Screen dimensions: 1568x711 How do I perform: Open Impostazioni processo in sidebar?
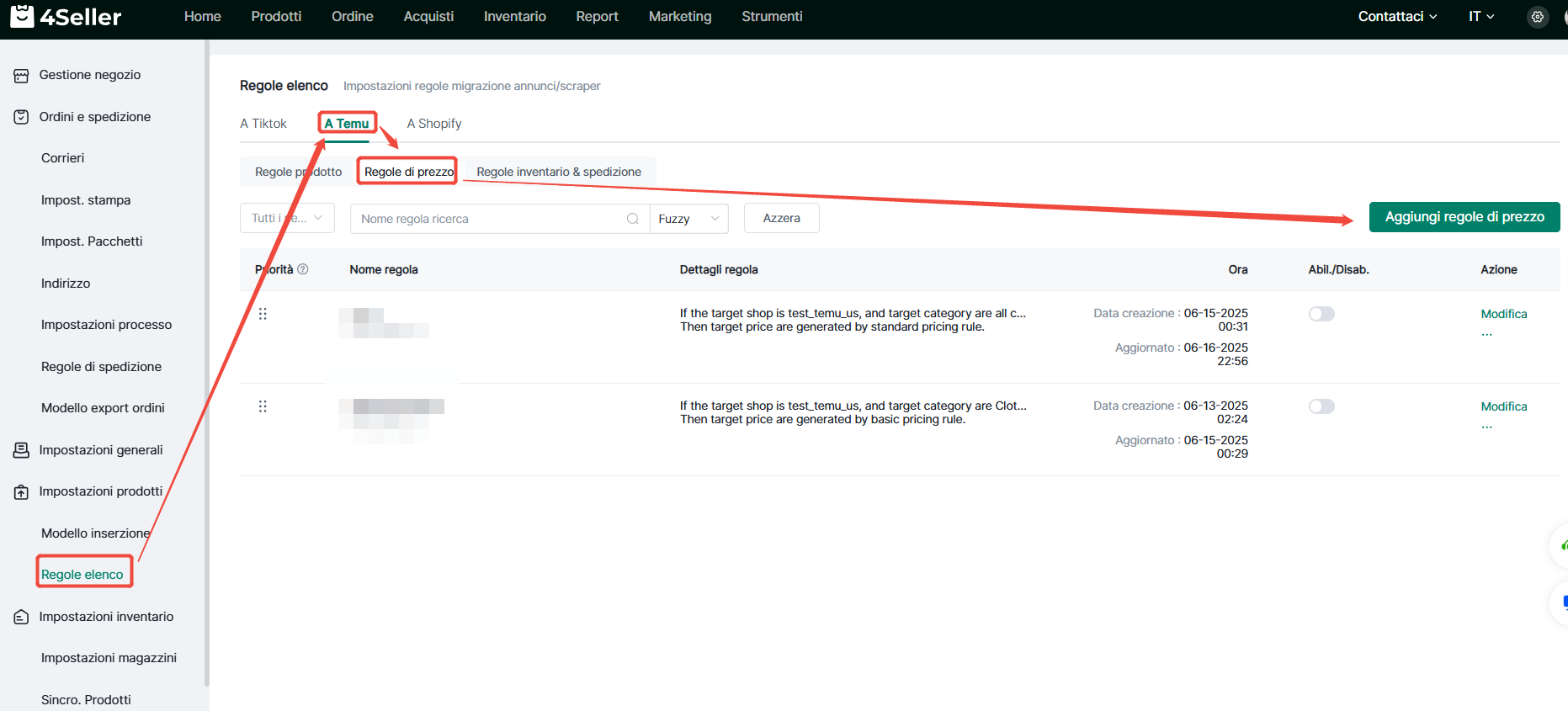106,325
